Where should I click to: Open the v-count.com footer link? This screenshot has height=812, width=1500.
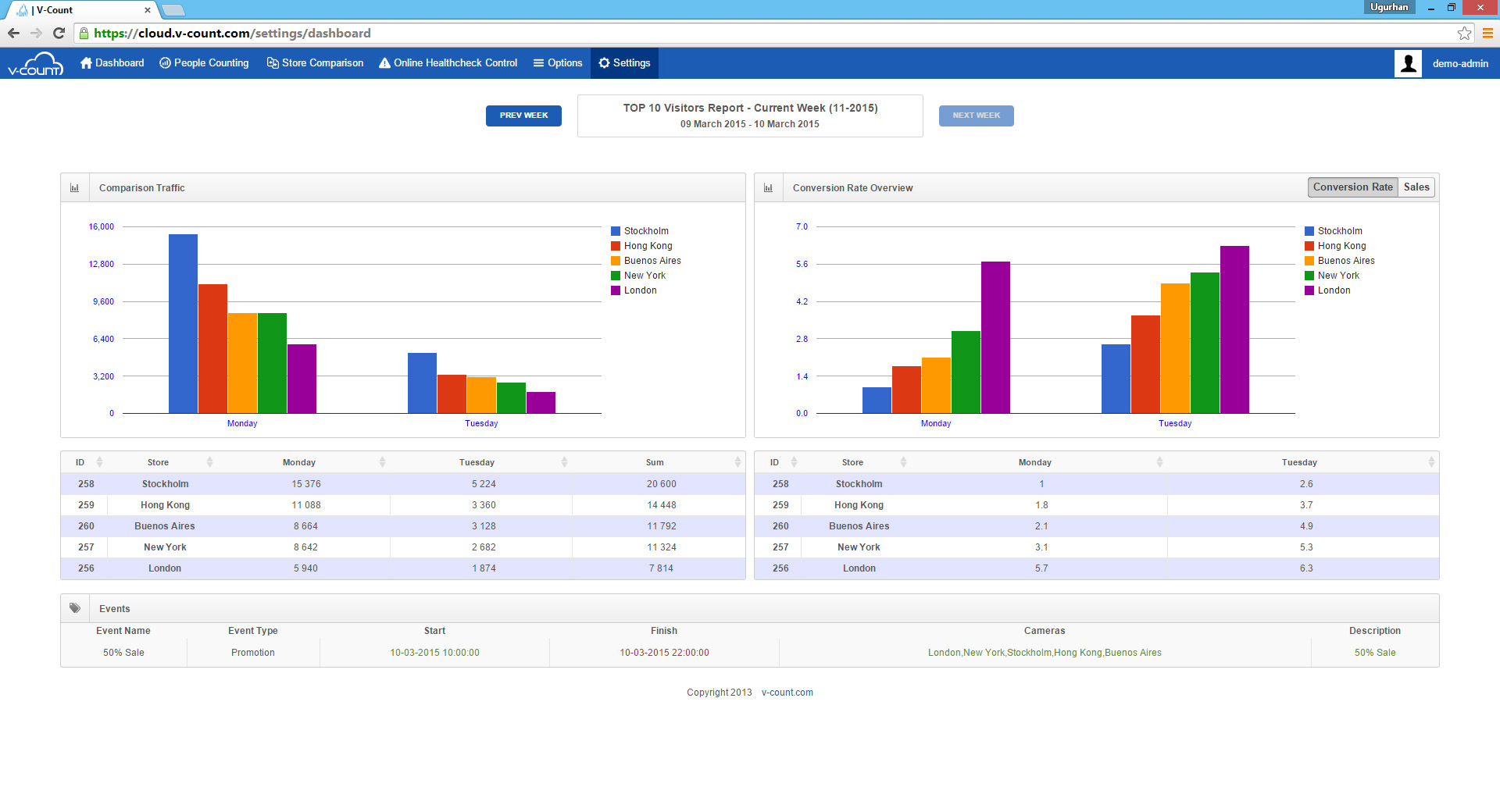(x=786, y=693)
